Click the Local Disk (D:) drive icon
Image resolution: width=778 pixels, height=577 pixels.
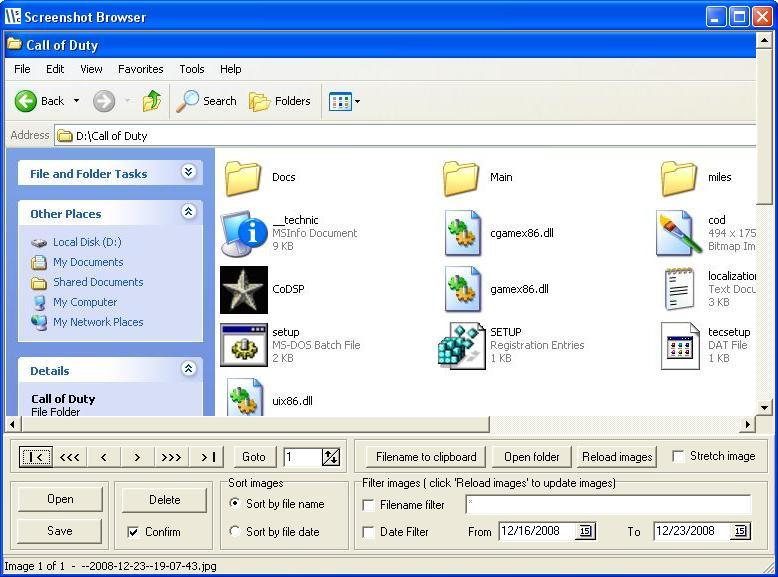pos(39,243)
